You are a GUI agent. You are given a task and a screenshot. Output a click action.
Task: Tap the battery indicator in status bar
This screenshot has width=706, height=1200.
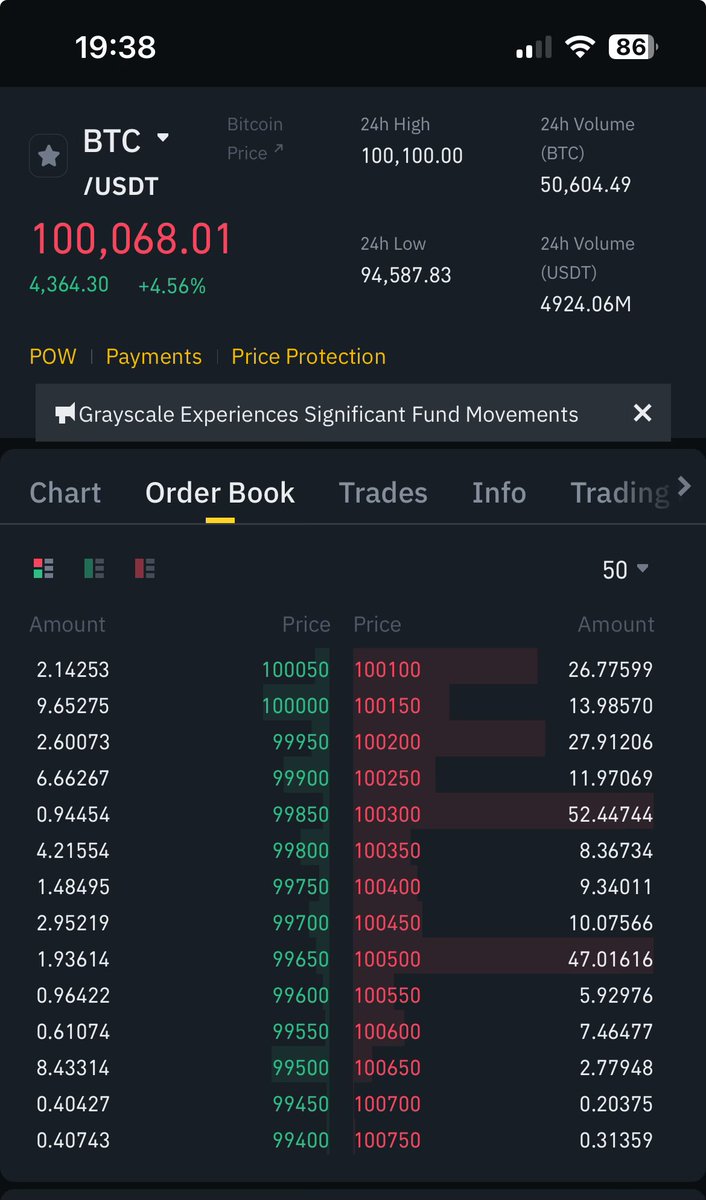[x=632, y=46]
